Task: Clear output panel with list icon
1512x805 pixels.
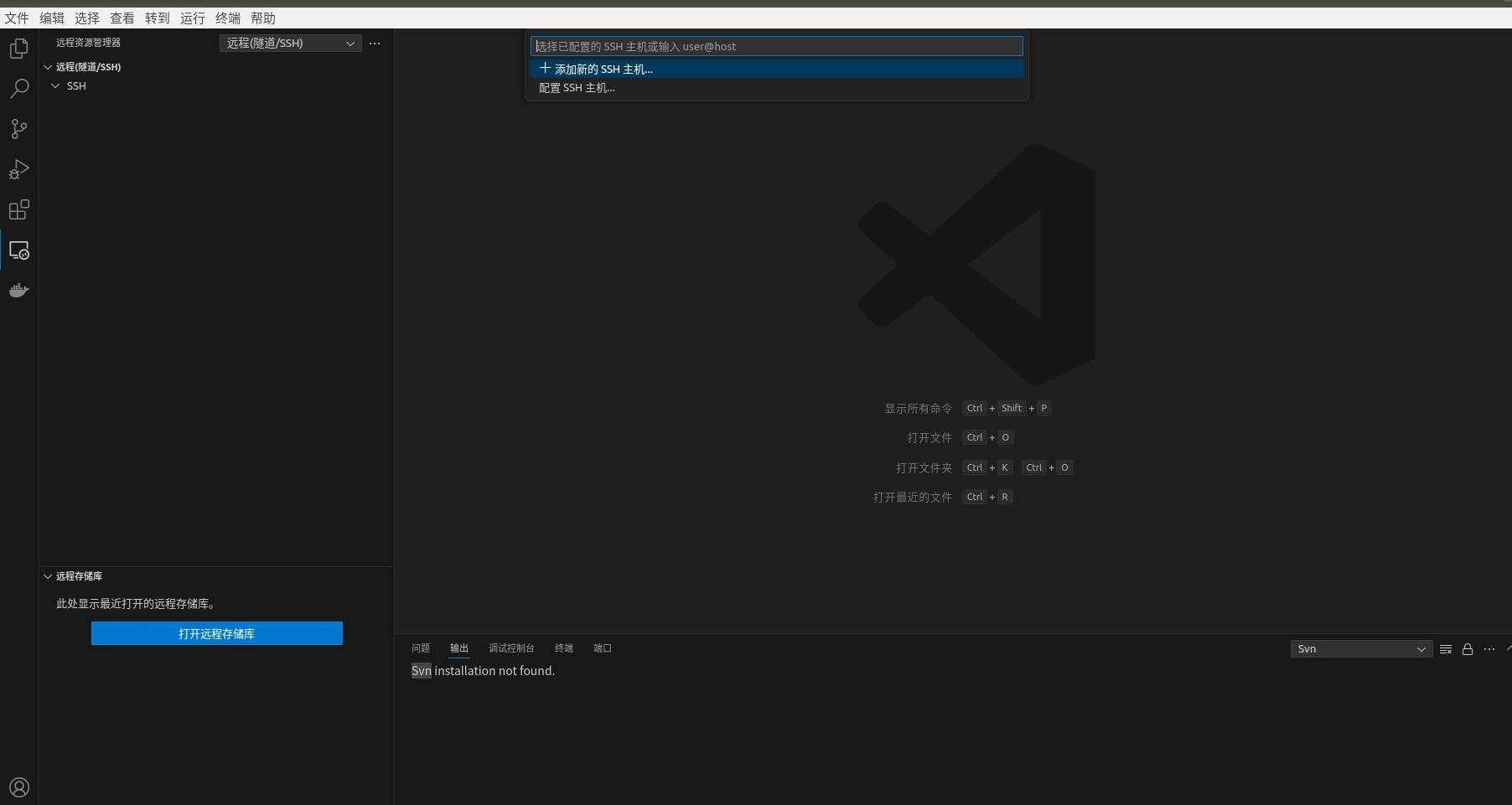Action: (x=1446, y=649)
